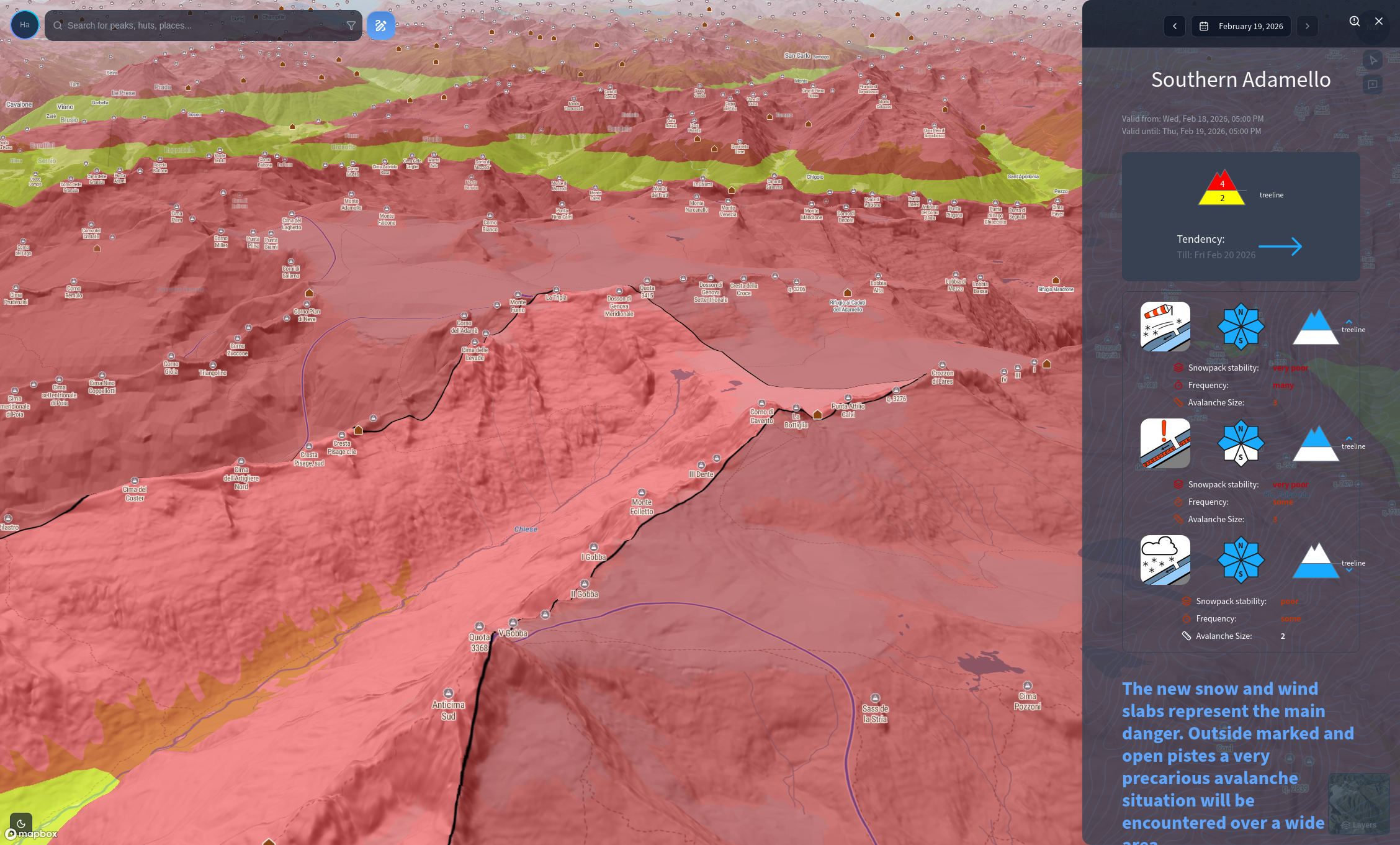
Task: Click the persistent weak layer problem icon
Action: (1165, 443)
